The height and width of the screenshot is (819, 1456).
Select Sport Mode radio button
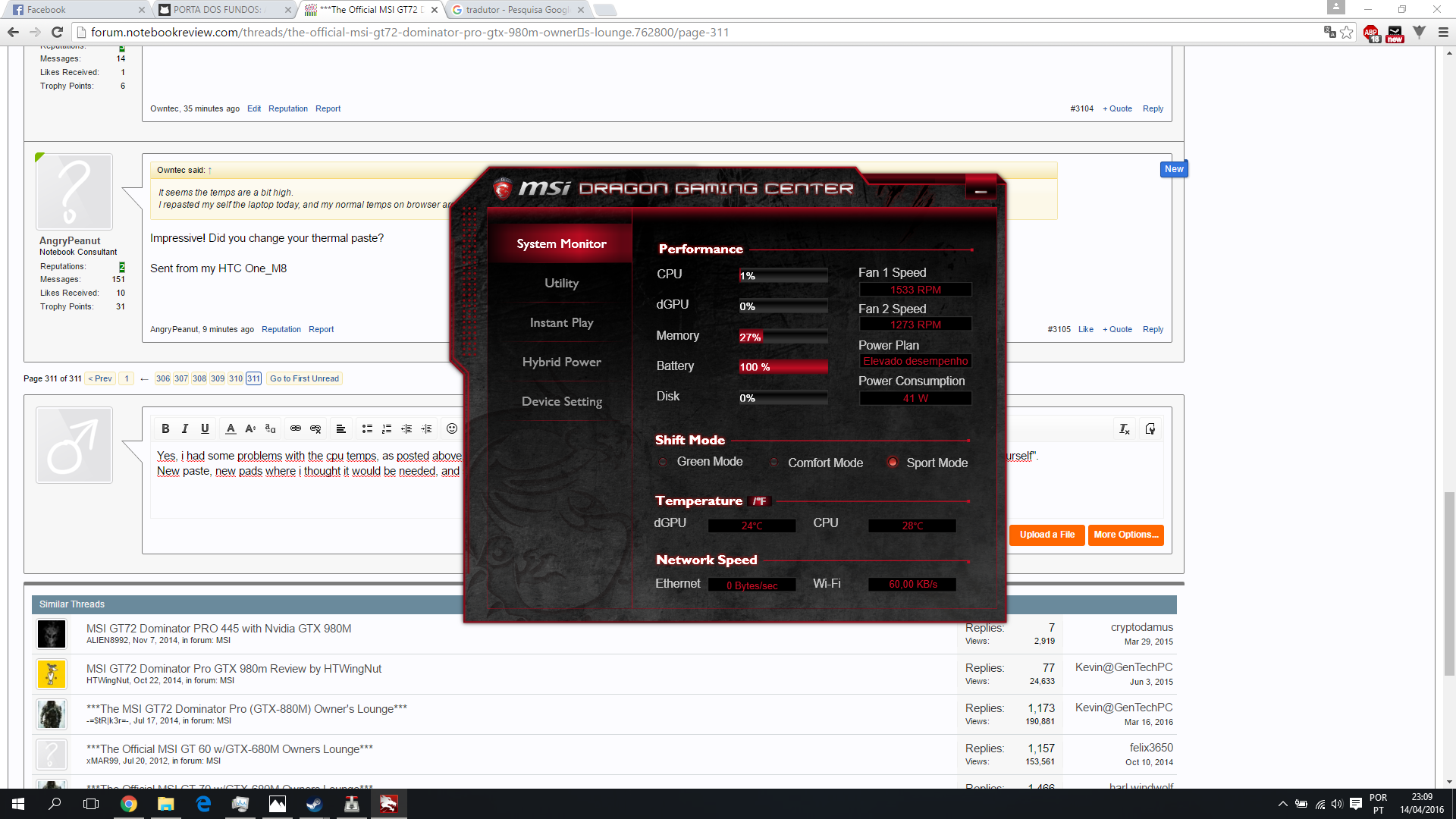[893, 463]
